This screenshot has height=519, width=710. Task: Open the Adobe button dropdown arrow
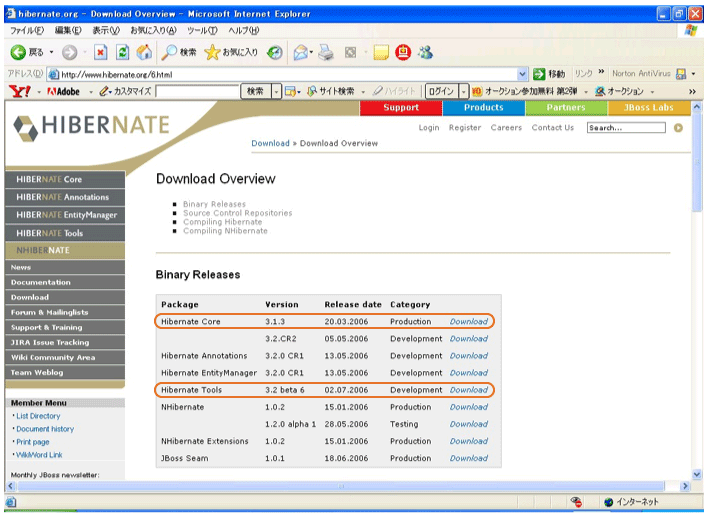point(91,92)
